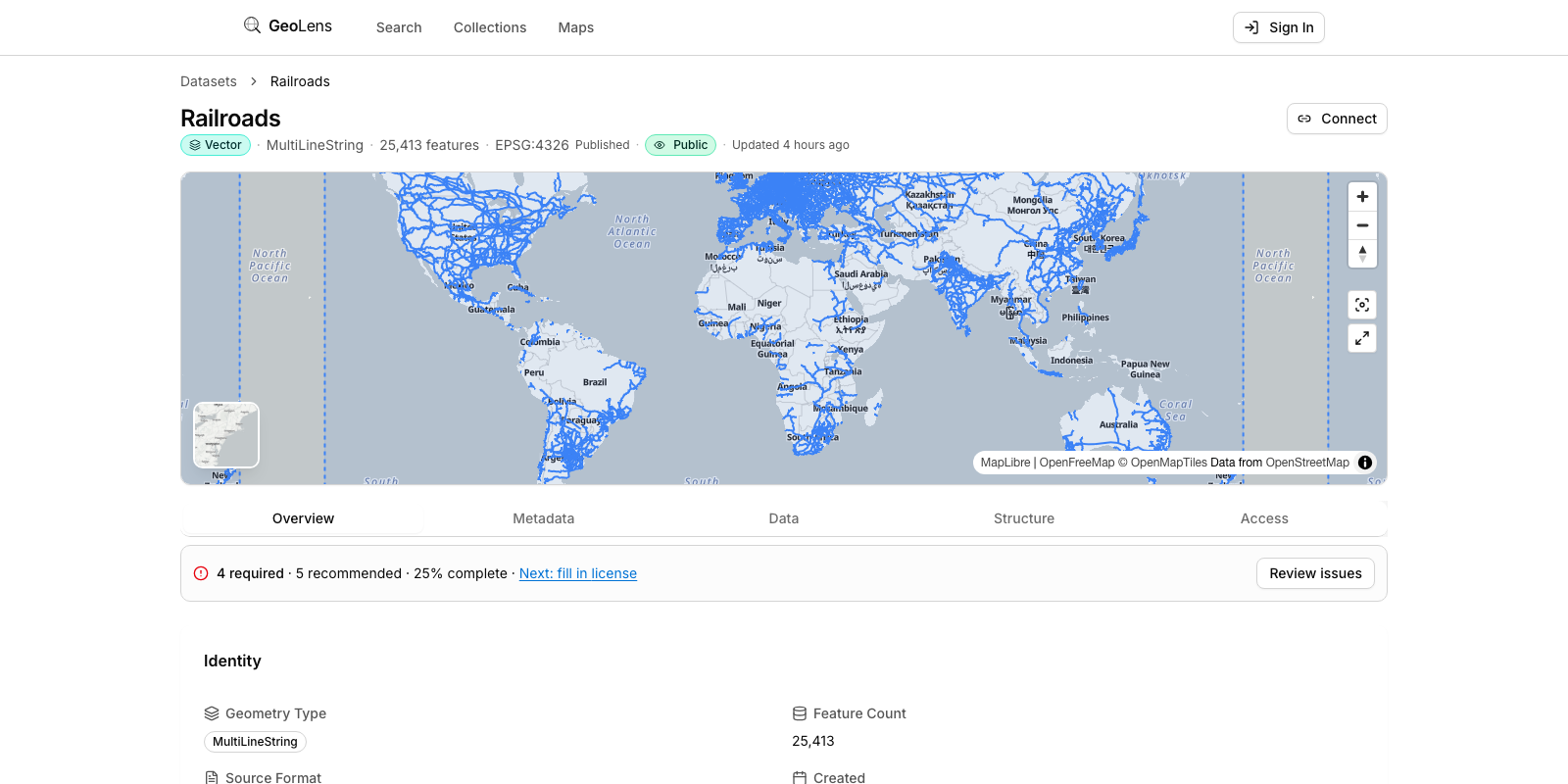
Task: Switch to the Data tab
Action: (x=784, y=518)
